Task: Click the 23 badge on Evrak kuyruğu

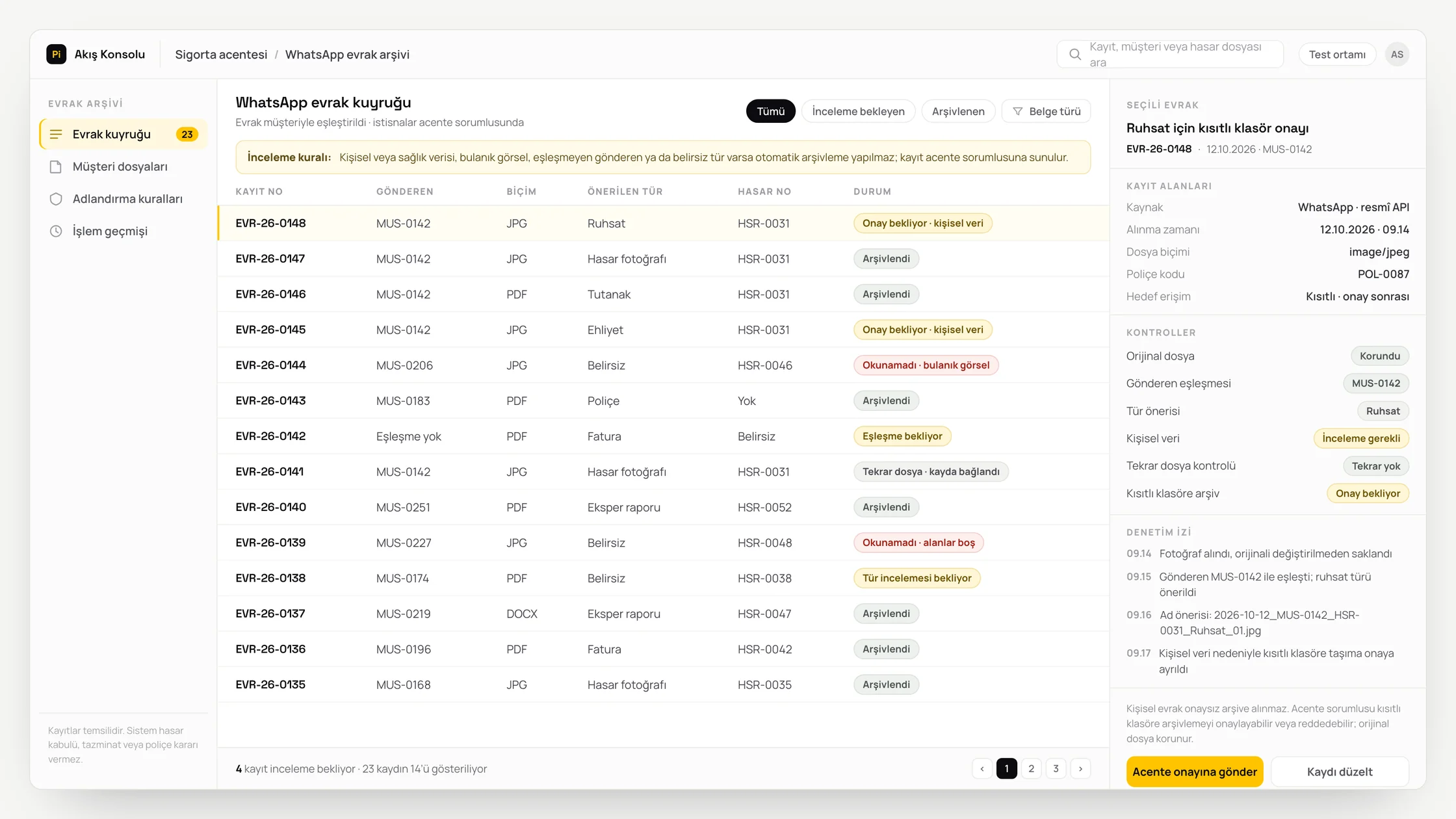Action: point(187,134)
